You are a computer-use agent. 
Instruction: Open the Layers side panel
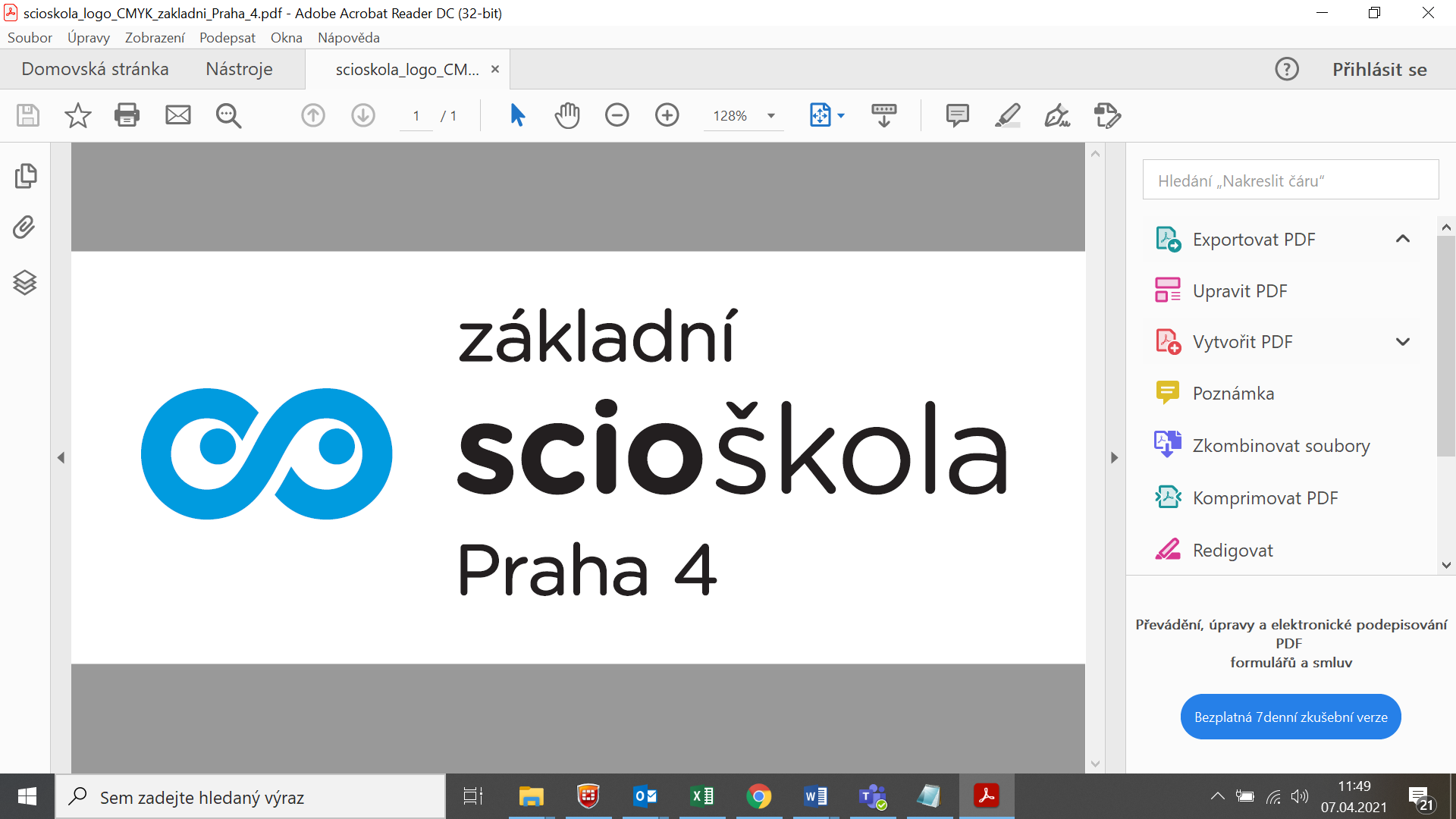coord(25,282)
